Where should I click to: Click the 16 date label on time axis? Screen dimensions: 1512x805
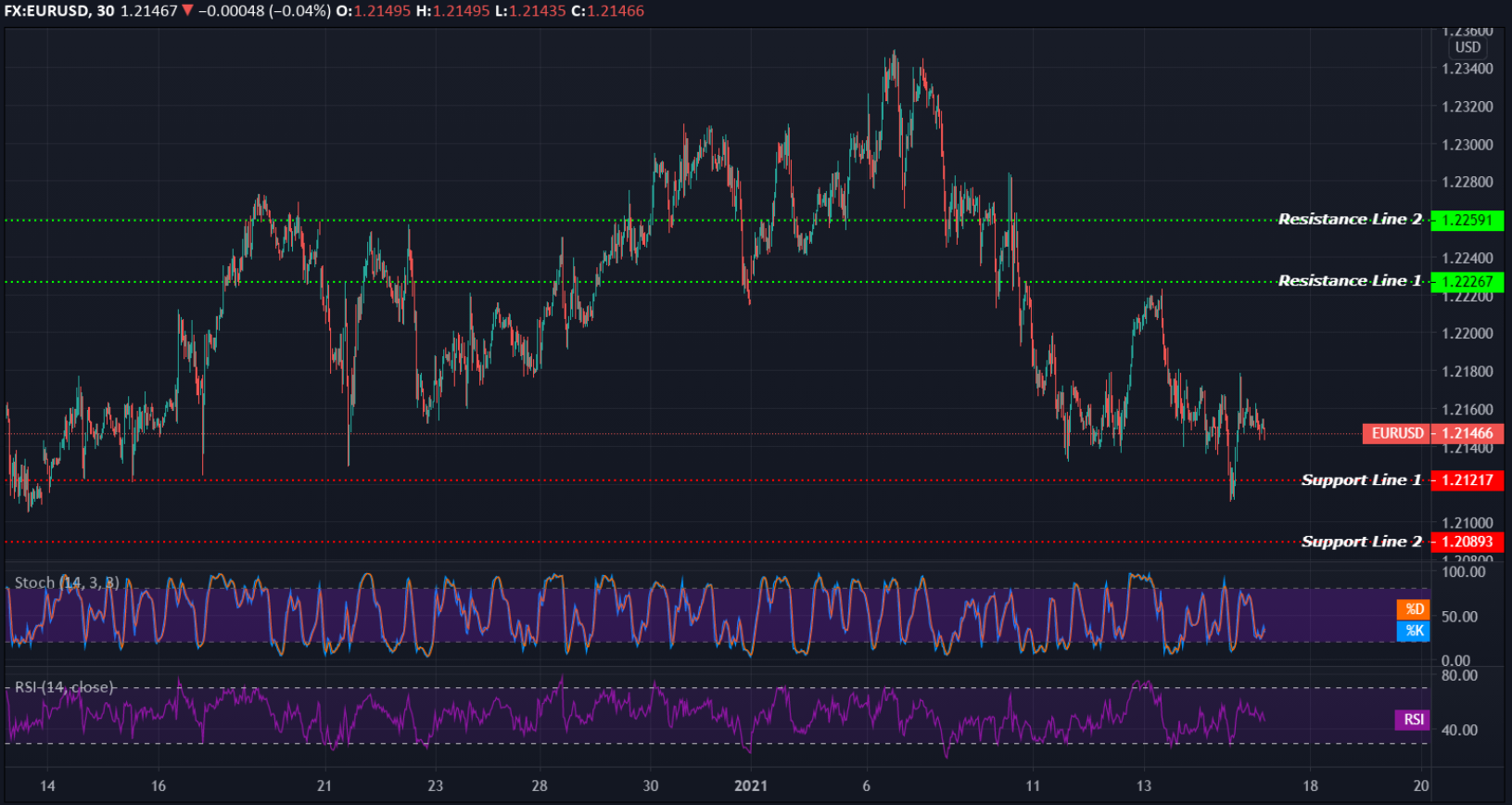159,786
